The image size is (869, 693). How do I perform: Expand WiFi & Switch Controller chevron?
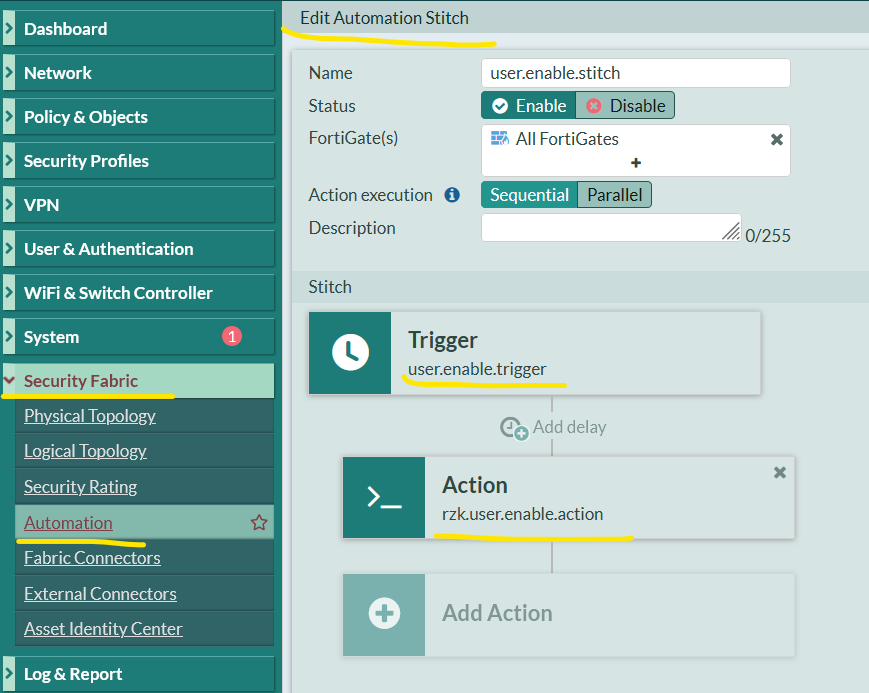[x=9, y=292]
